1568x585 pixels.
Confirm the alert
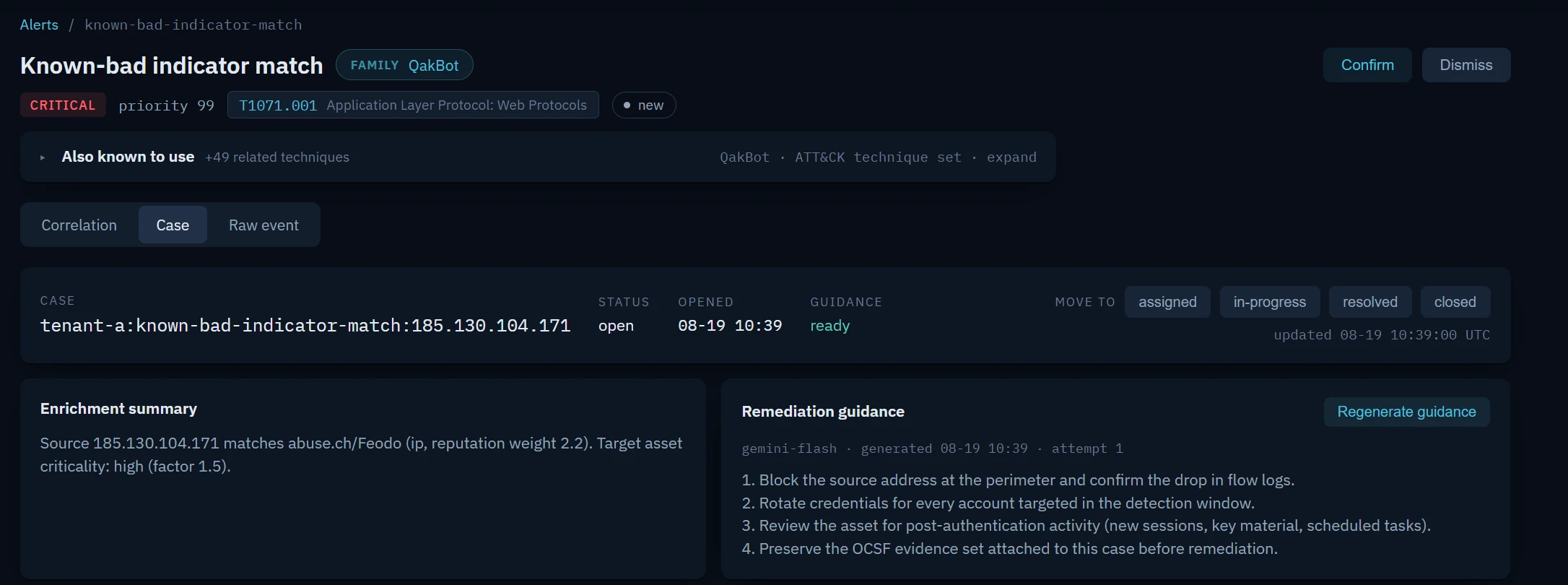(1367, 65)
